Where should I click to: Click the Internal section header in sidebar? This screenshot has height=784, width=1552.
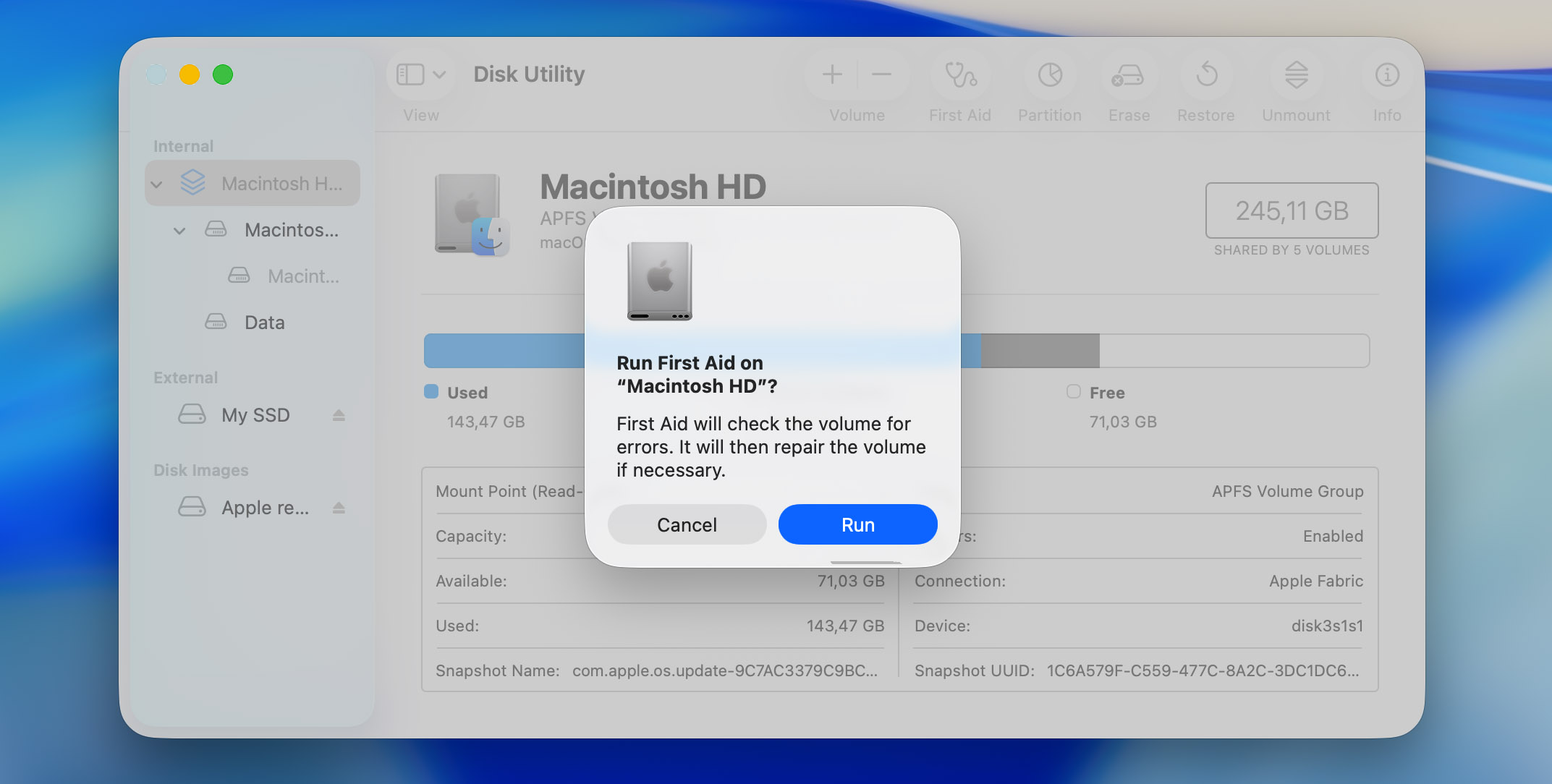(183, 146)
